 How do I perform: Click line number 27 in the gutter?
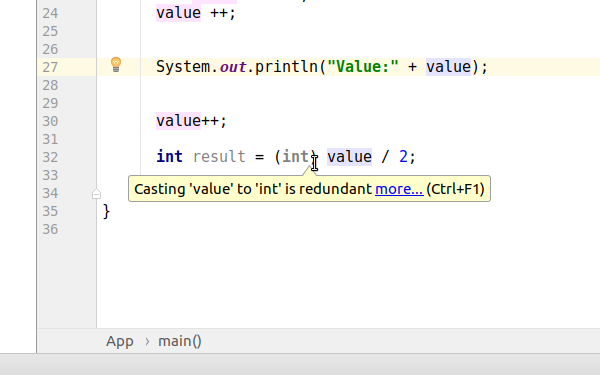click(51, 67)
